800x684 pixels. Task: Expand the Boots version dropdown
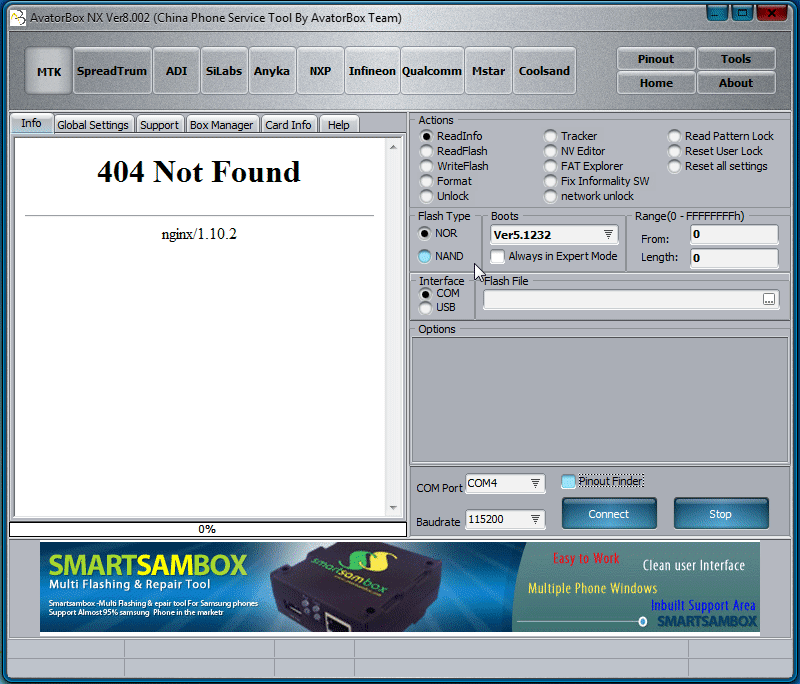point(608,235)
